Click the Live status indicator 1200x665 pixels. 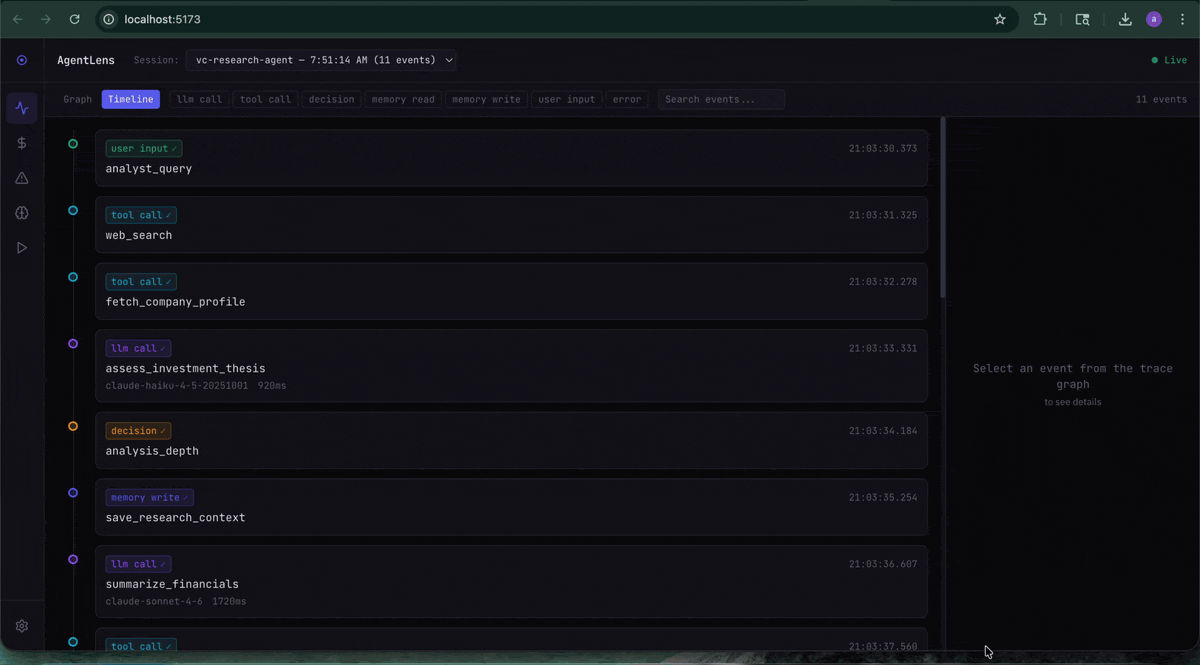click(1168, 60)
